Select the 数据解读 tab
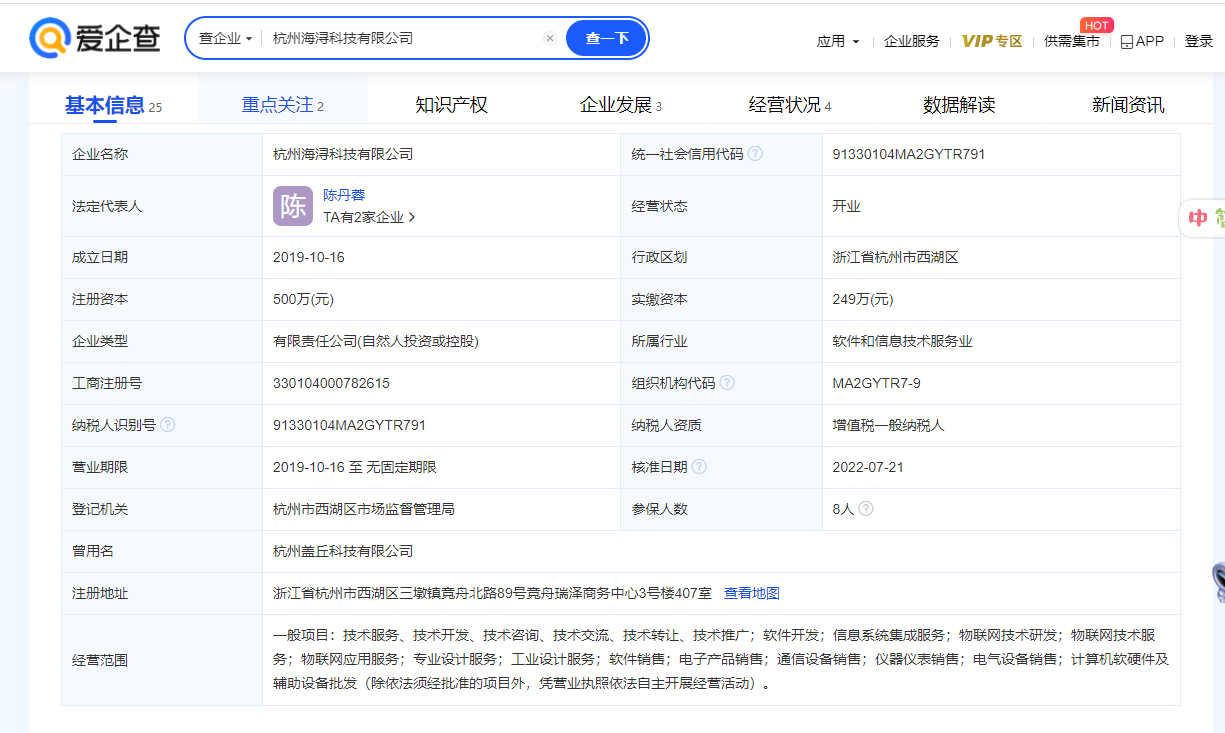 point(959,105)
